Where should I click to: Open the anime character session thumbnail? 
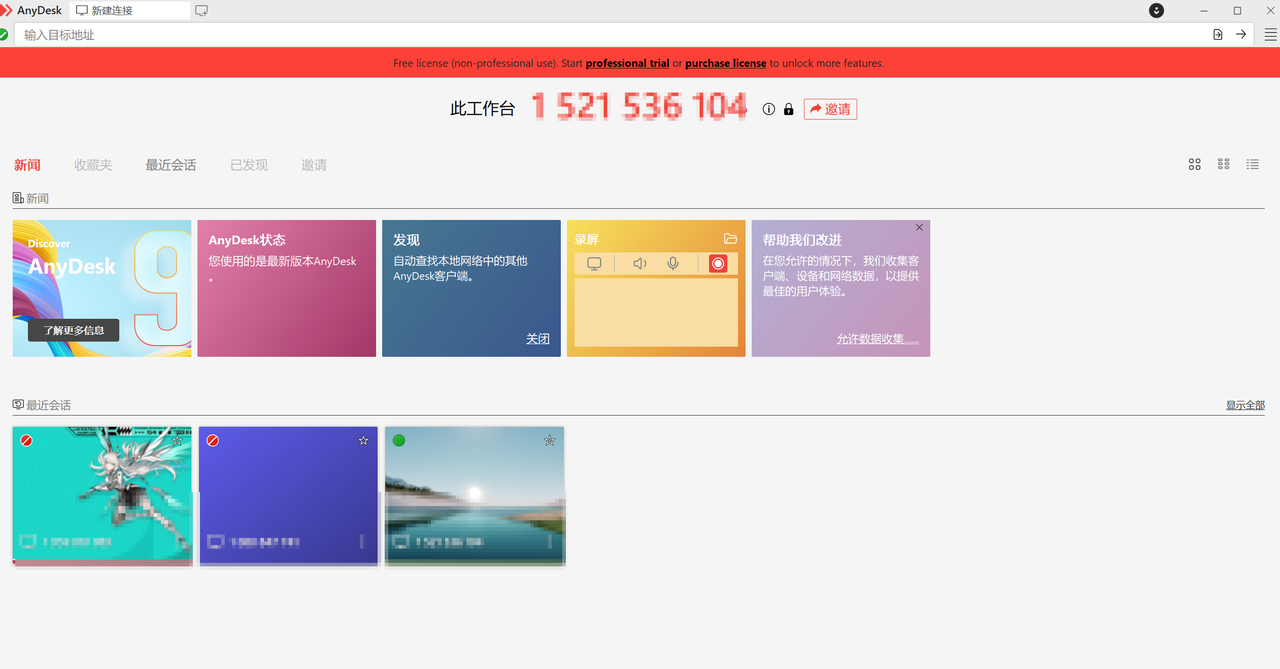tap(102, 495)
